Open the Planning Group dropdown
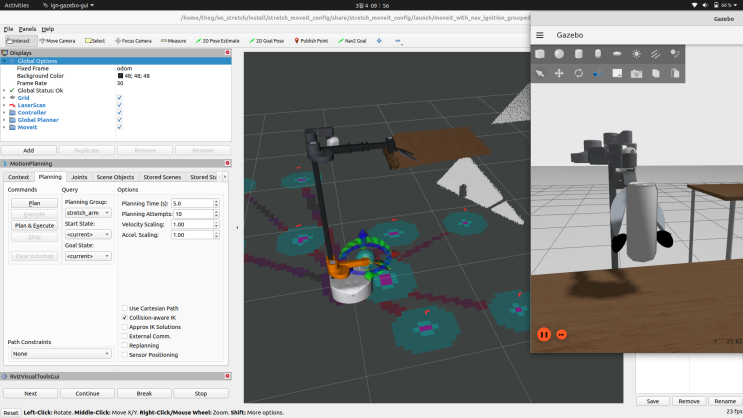 pos(87,213)
